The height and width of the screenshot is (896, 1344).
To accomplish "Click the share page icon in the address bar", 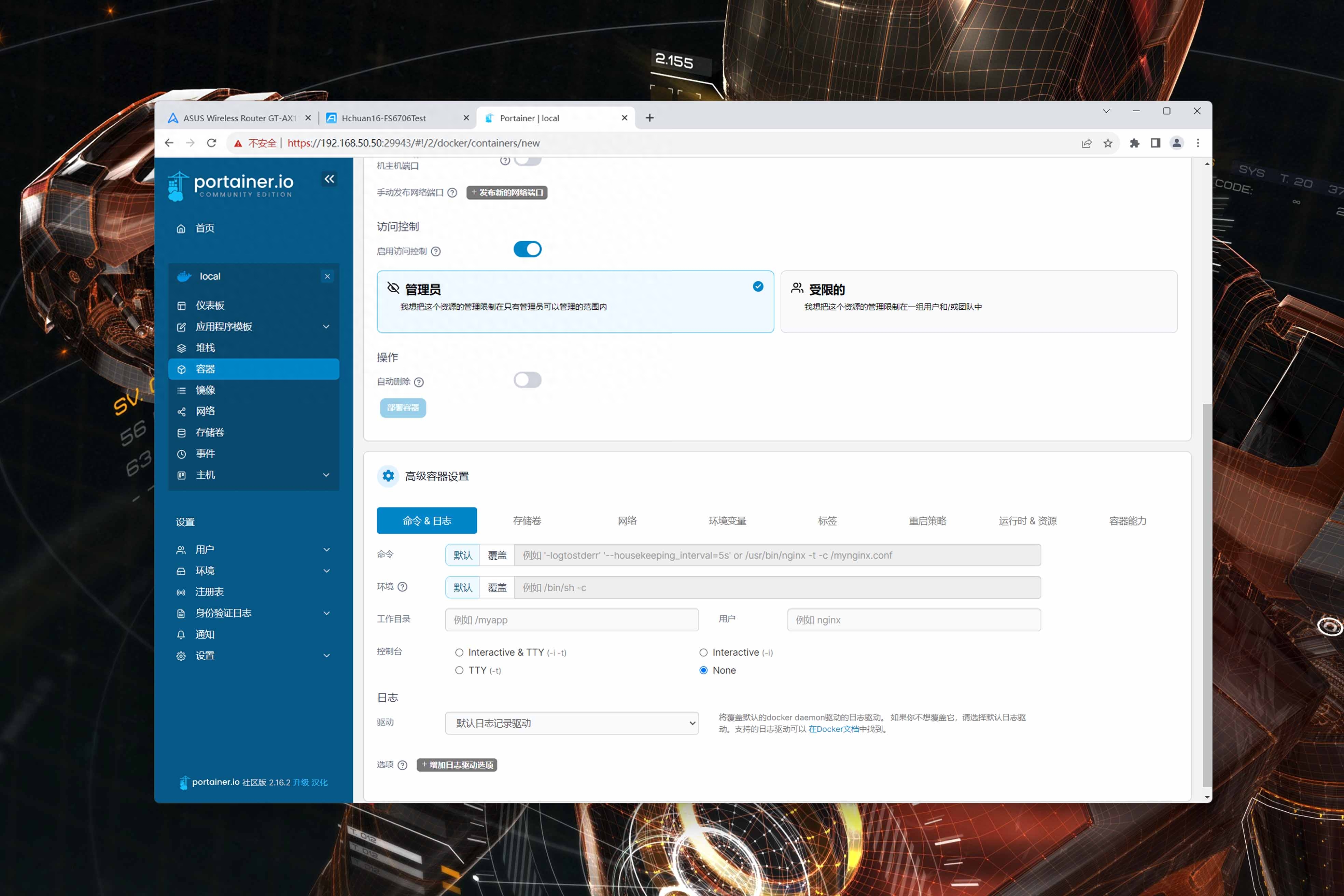I will point(1086,143).
